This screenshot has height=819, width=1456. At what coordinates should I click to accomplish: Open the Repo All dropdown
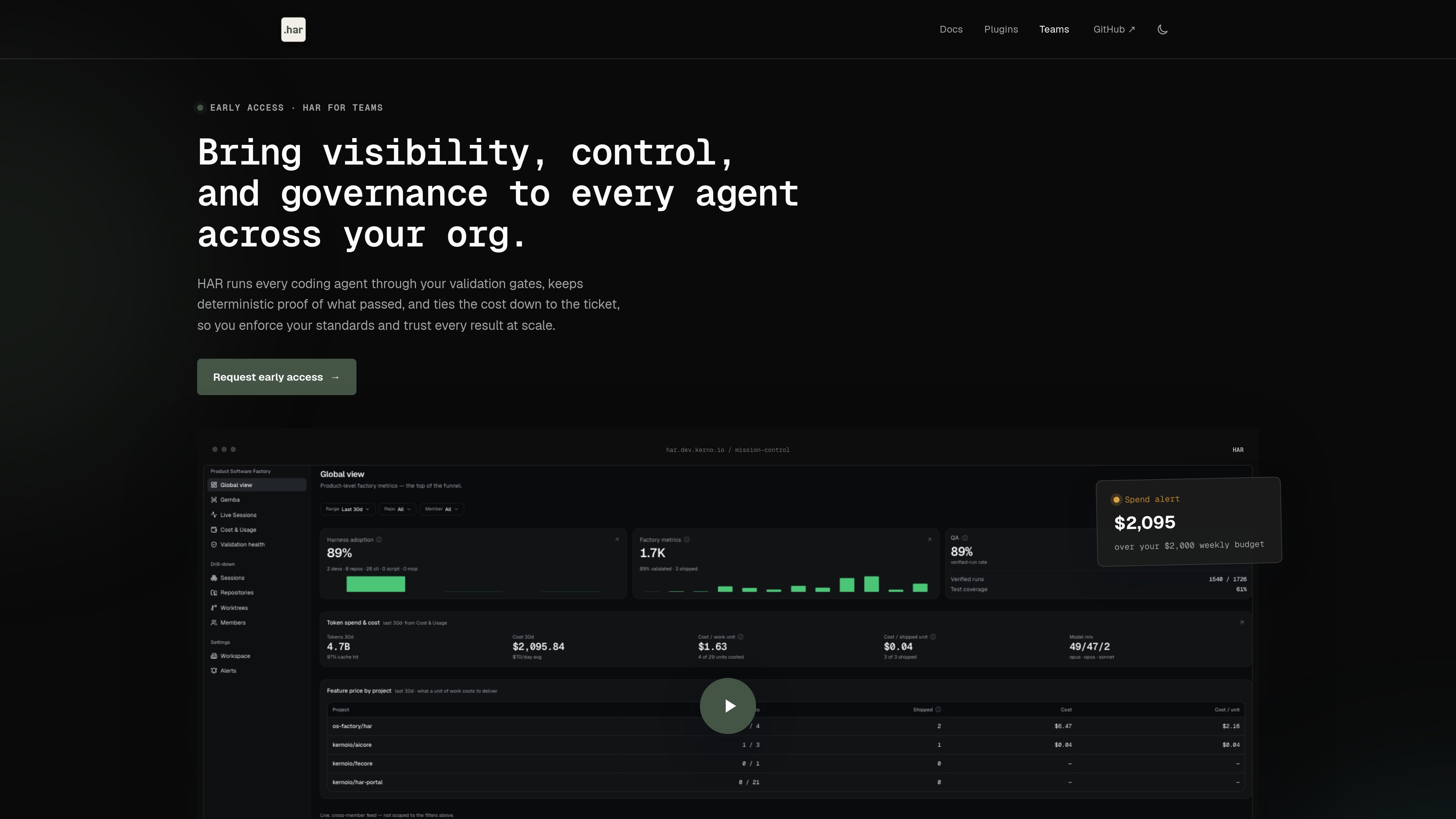(397, 509)
